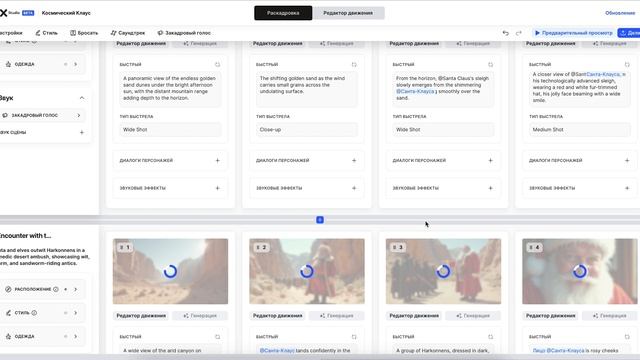Select scene title Encounter with t...
This screenshot has width=640, height=360.
click(x=25, y=236)
